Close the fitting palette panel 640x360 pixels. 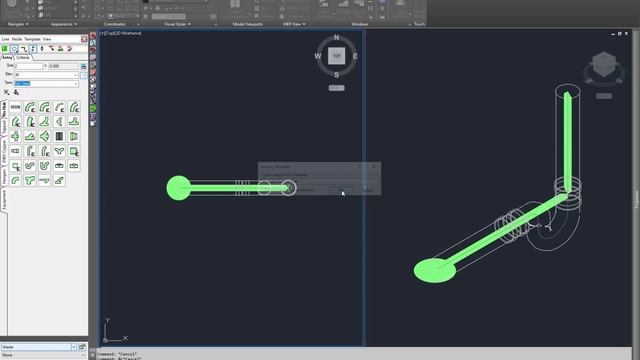tap(84, 39)
